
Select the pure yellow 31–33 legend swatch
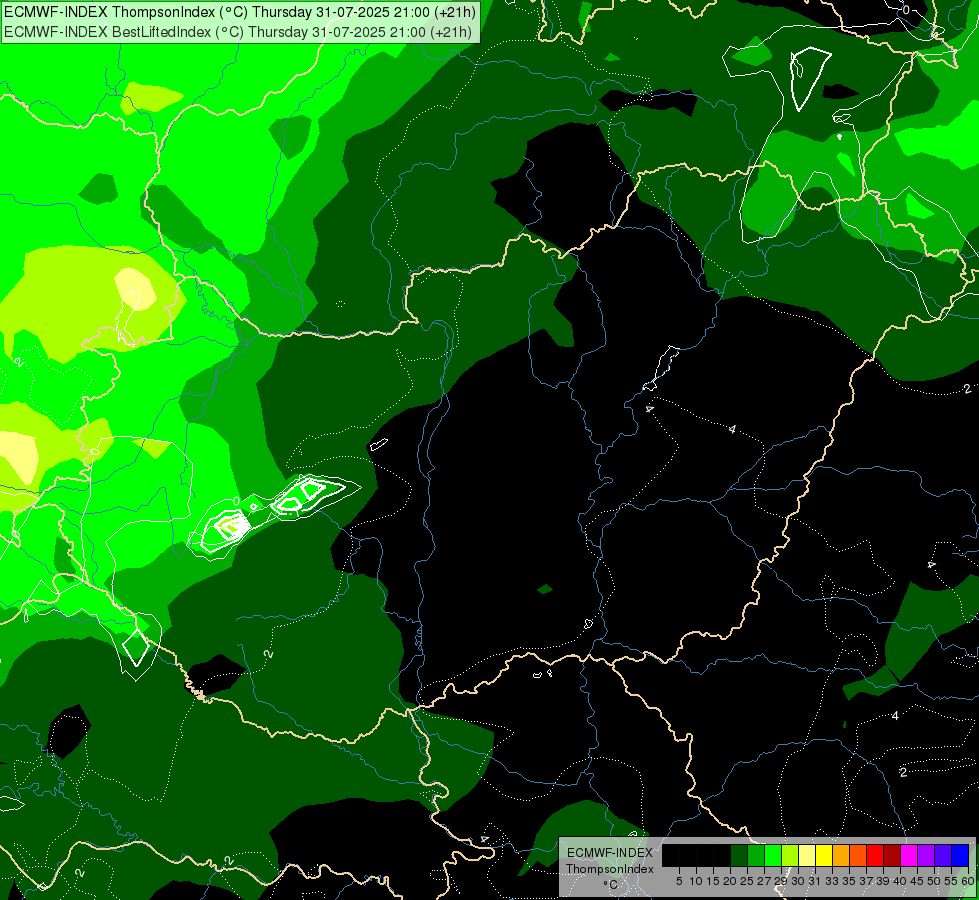click(824, 856)
